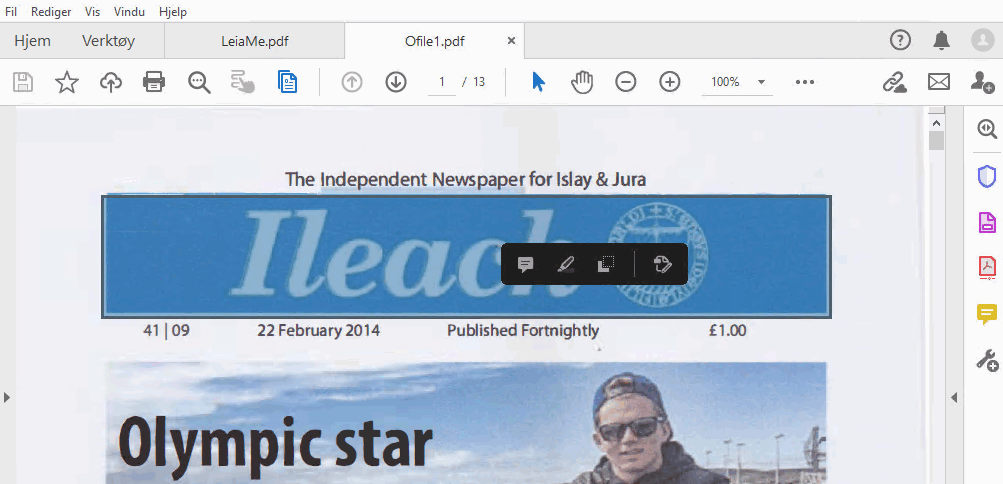
Task: Open the purple Export PDF tool
Action: click(987, 222)
